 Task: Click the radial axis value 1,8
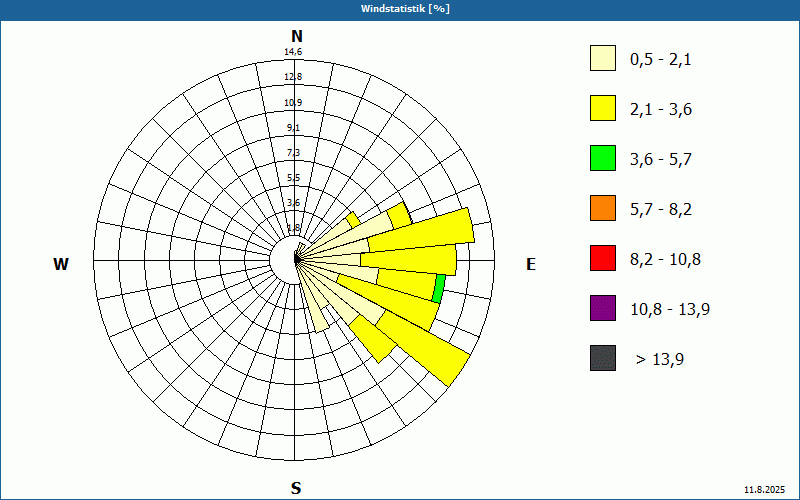[x=293, y=228]
